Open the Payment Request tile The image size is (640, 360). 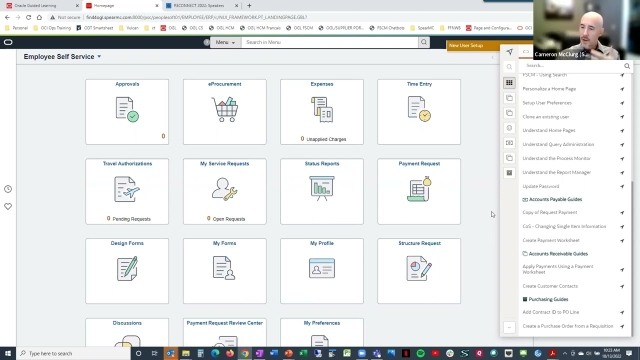(419, 191)
